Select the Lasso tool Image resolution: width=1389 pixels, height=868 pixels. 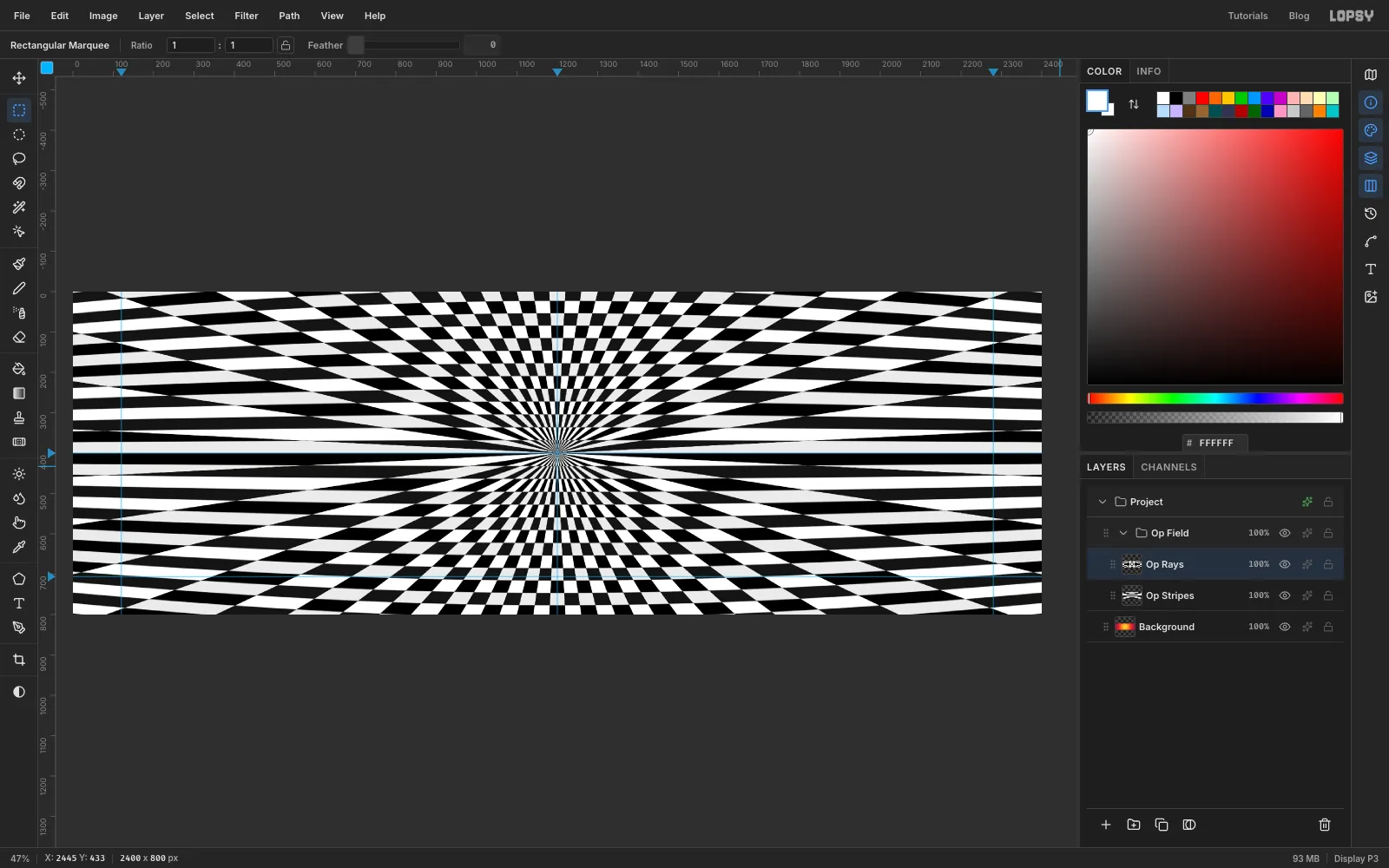[x=19, y=159]
